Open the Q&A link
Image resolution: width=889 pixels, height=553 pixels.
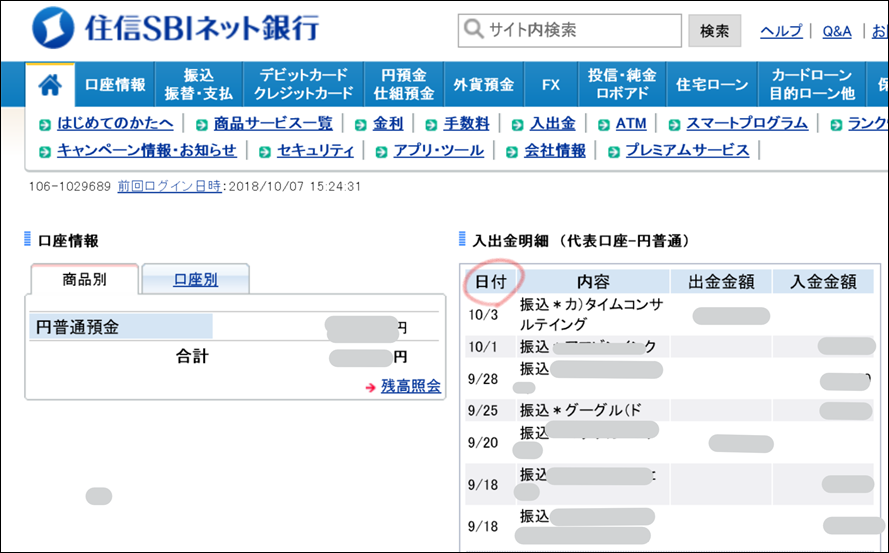pos(837,31)
